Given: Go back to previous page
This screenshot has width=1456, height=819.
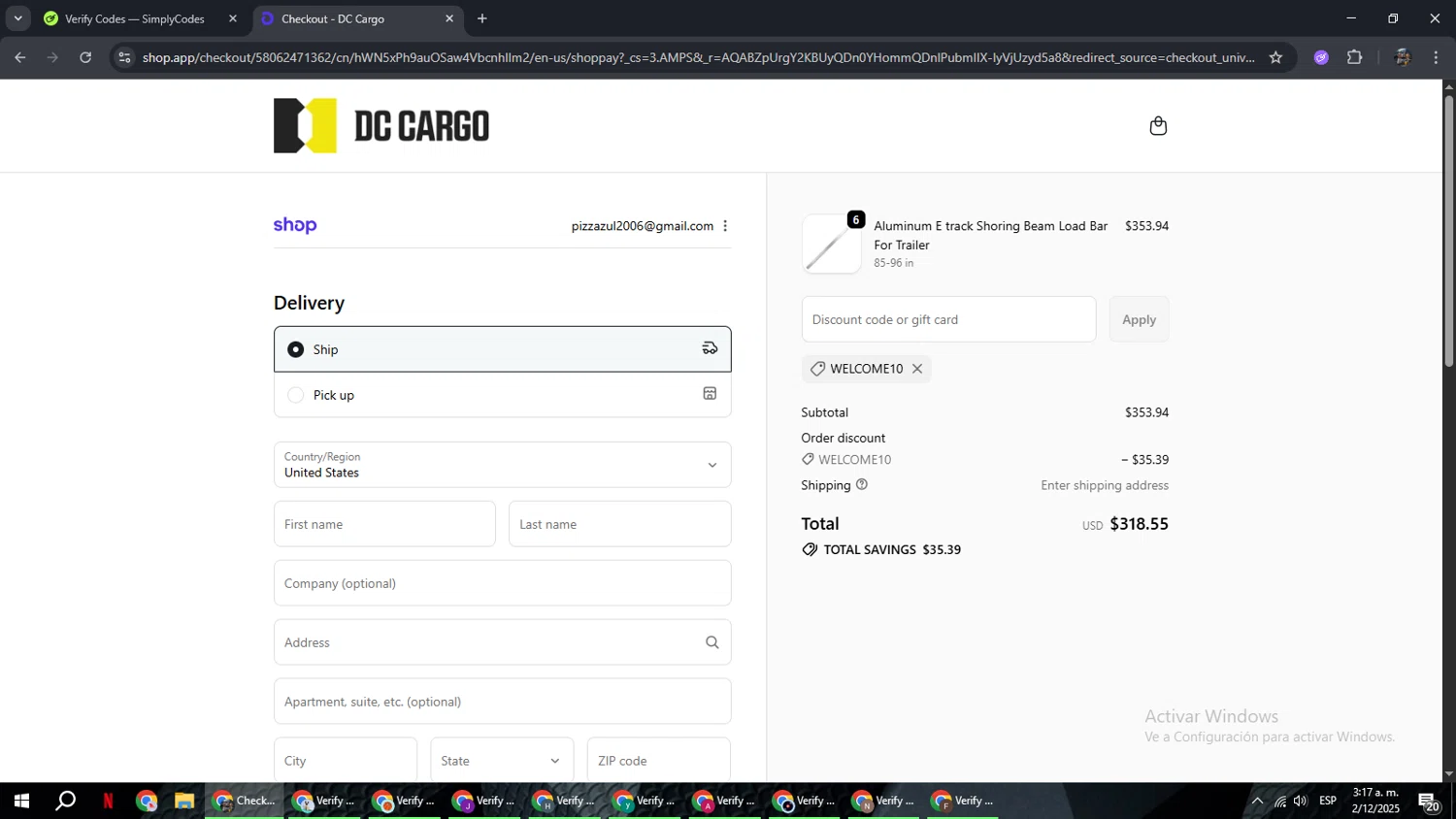Looking at the screenshot, I should click(19, 57).
